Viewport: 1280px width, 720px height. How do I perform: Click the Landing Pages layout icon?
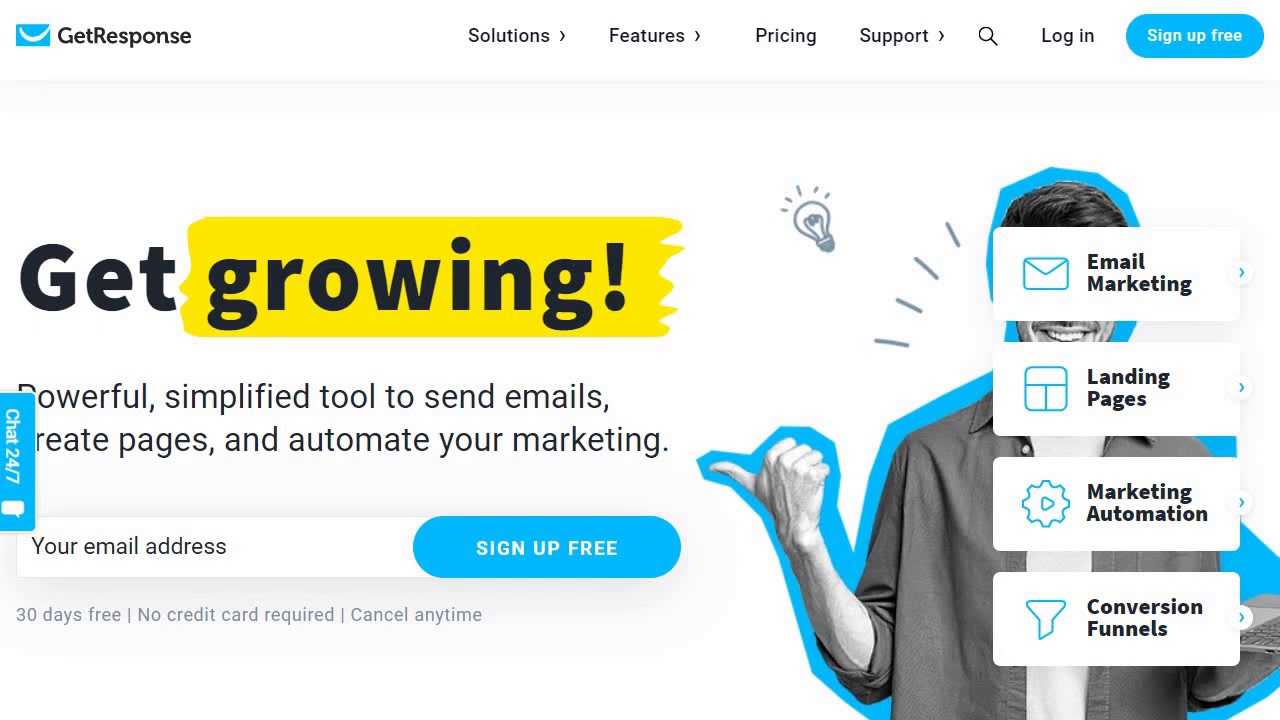coord(1046,388)
